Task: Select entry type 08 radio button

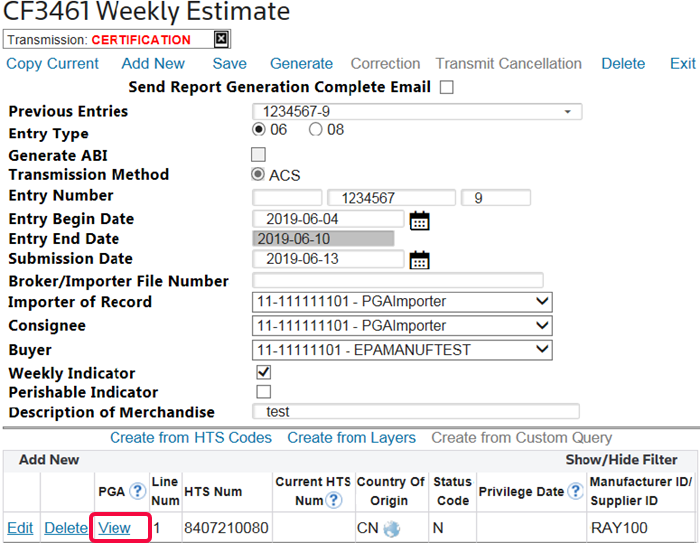Action: click(x=316, y=130)
